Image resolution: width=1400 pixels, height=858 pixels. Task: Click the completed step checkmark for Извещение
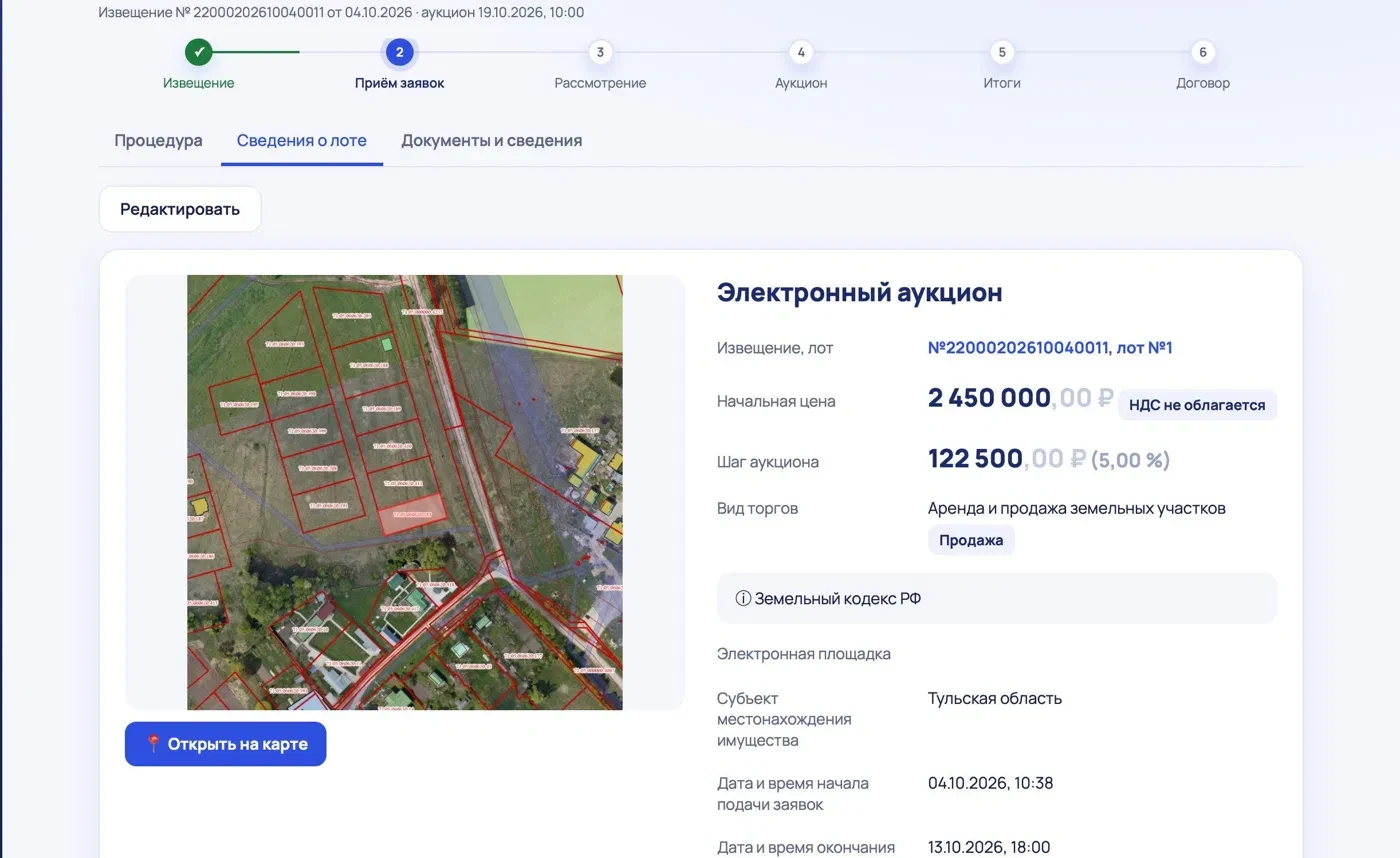199,52
